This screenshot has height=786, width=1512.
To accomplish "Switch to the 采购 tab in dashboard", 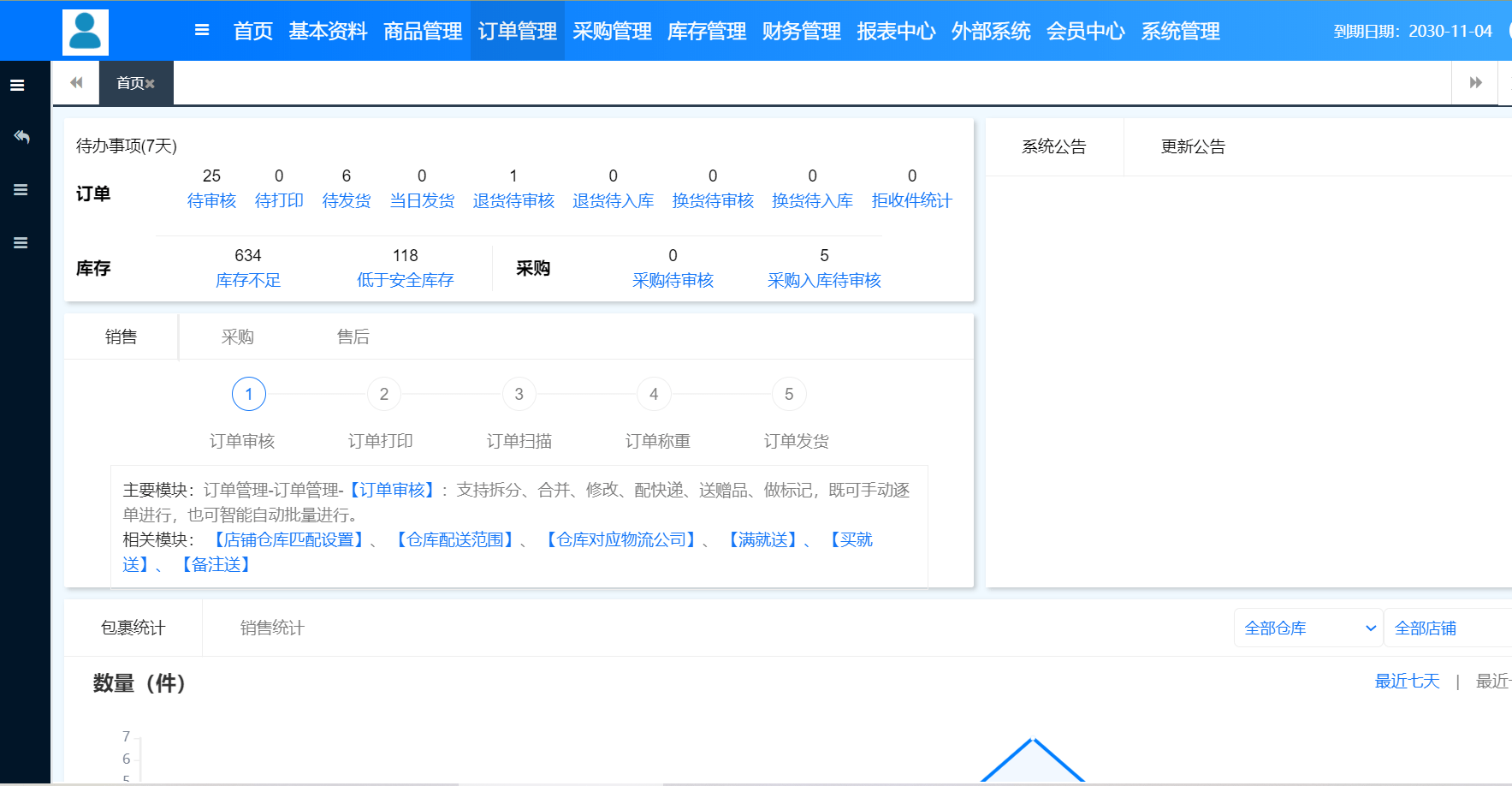I will pyautogui.click(x=237, y=336).
